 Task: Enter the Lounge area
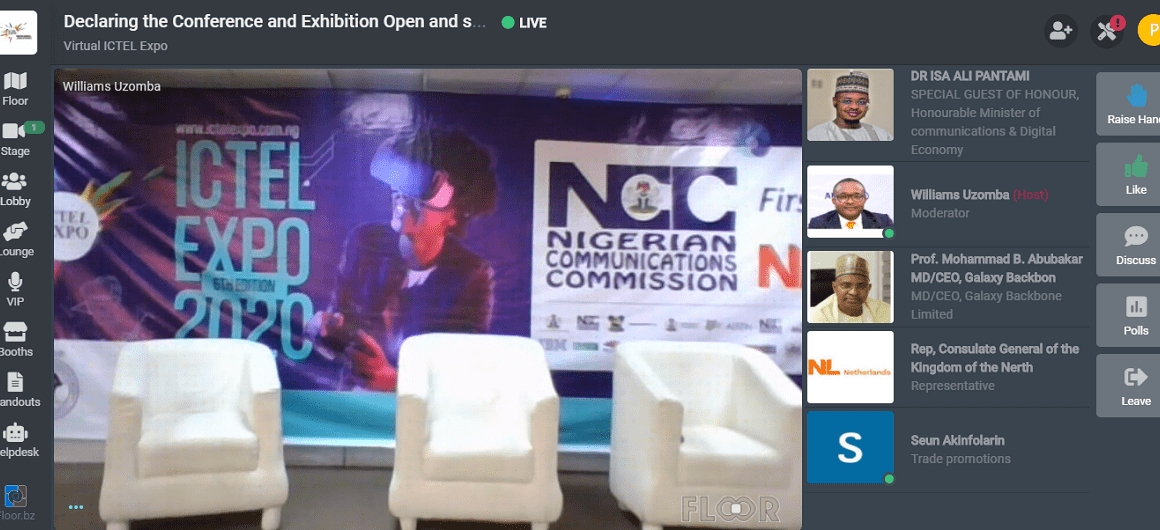(15, 238)
